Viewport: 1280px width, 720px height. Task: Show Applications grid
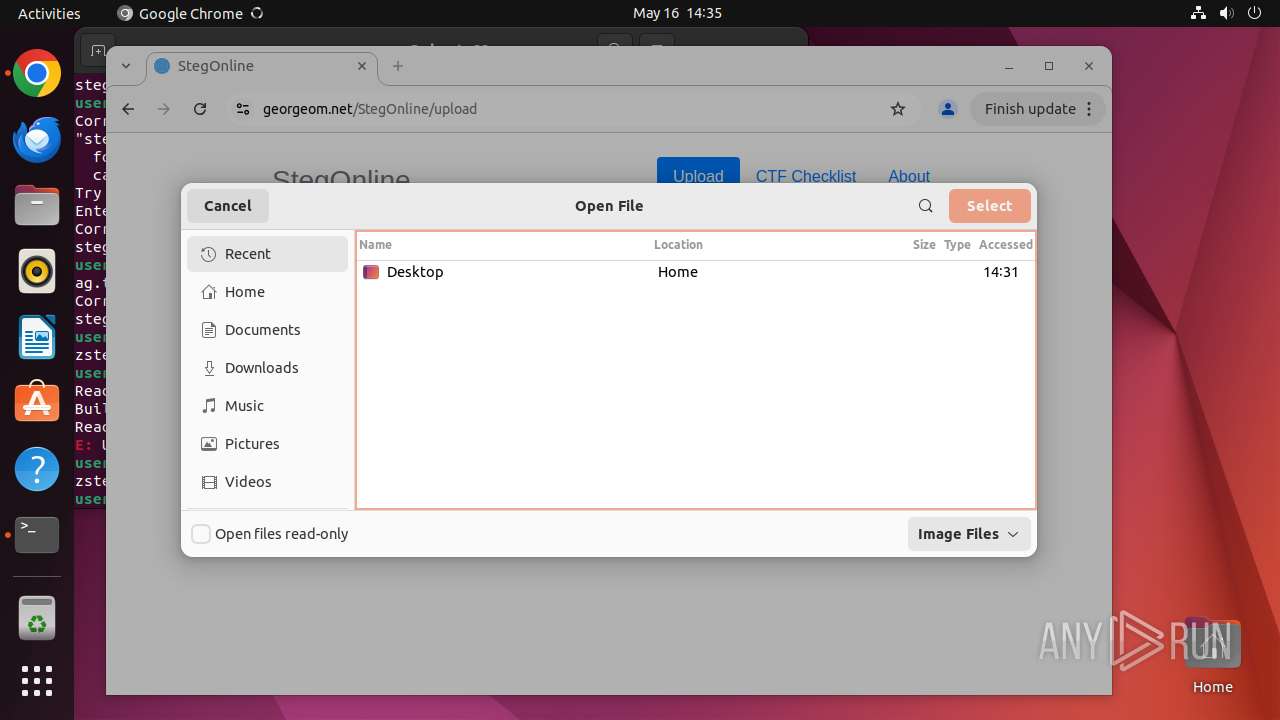37,681
